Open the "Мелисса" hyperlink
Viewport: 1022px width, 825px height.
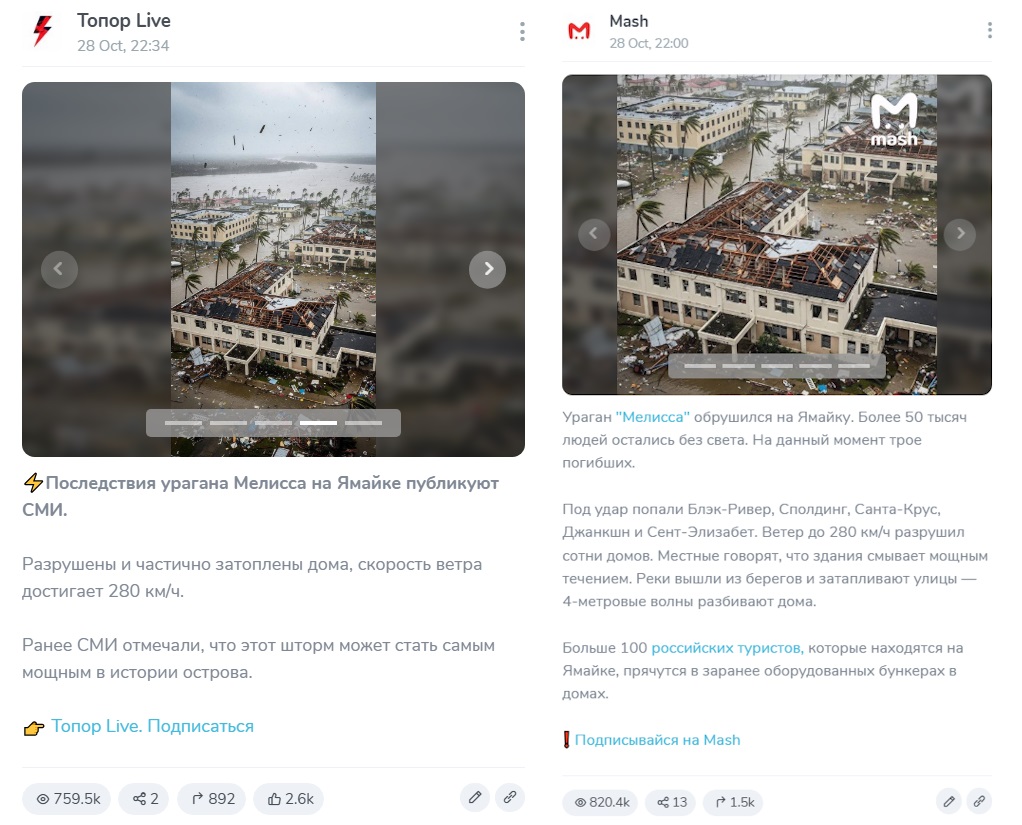coord(652,417)
